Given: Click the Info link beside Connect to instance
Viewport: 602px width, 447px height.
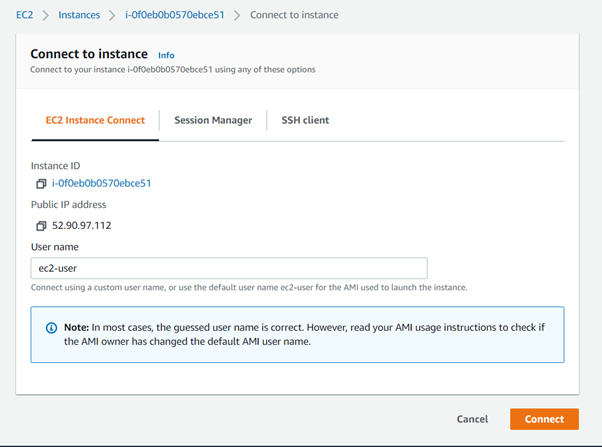Looking at the screenshot, I should tap(166, 55).
